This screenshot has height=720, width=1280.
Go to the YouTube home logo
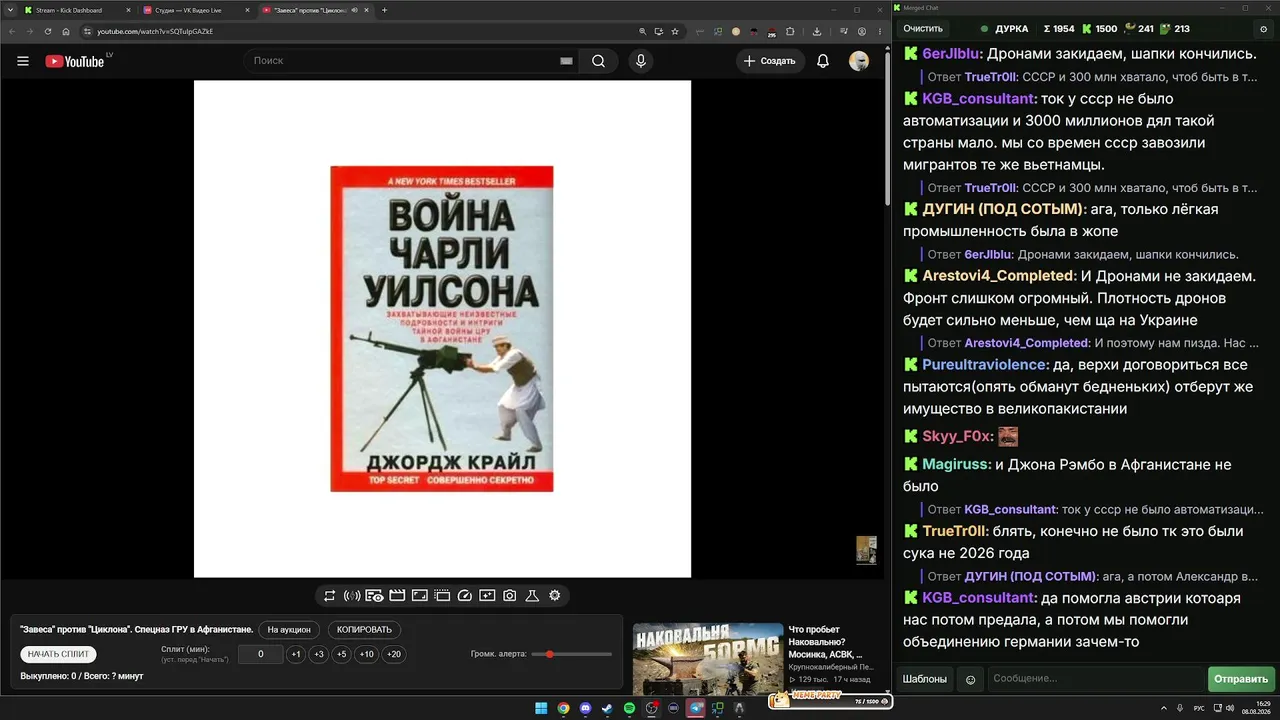(75, 61)
